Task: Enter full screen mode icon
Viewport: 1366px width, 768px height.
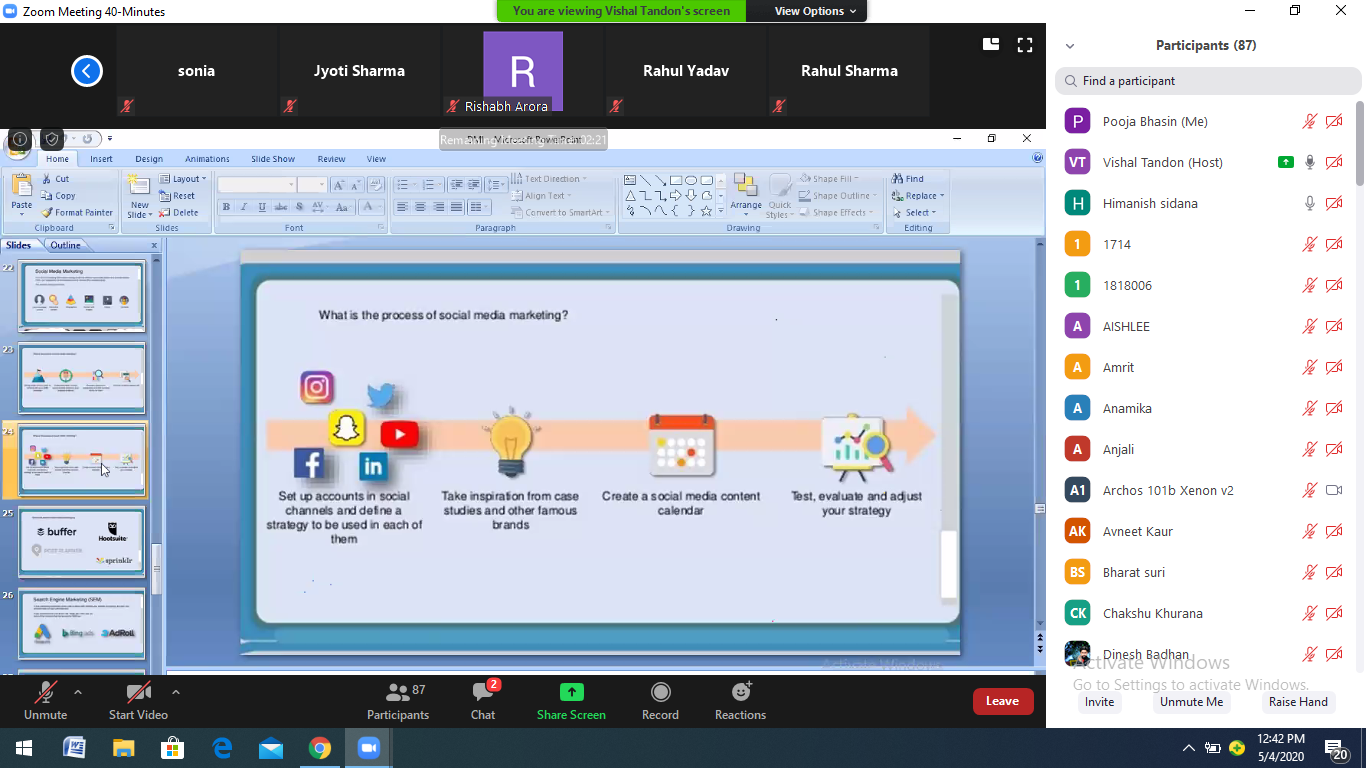Action: 1025,44
